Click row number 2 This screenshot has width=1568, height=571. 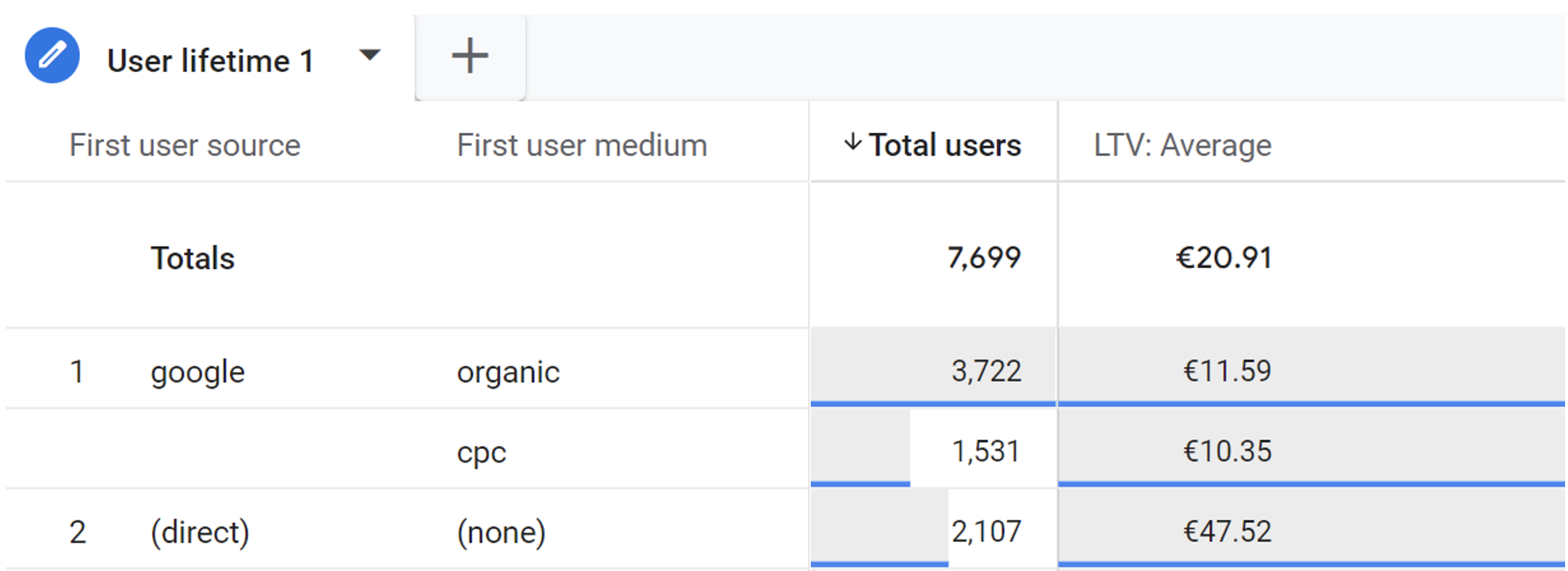click(x=78, y=532)
